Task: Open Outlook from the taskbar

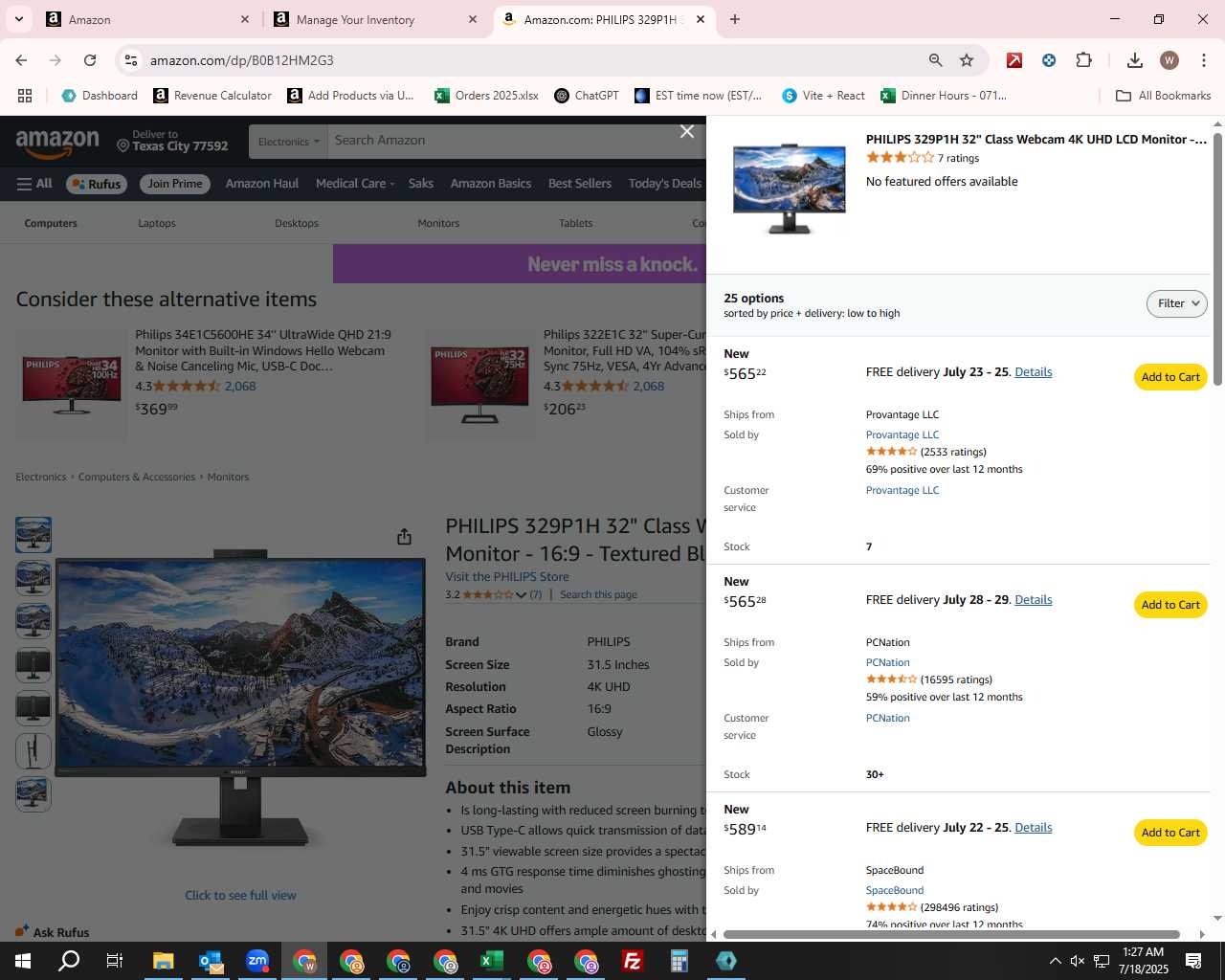Action: (x=211, y=961)
